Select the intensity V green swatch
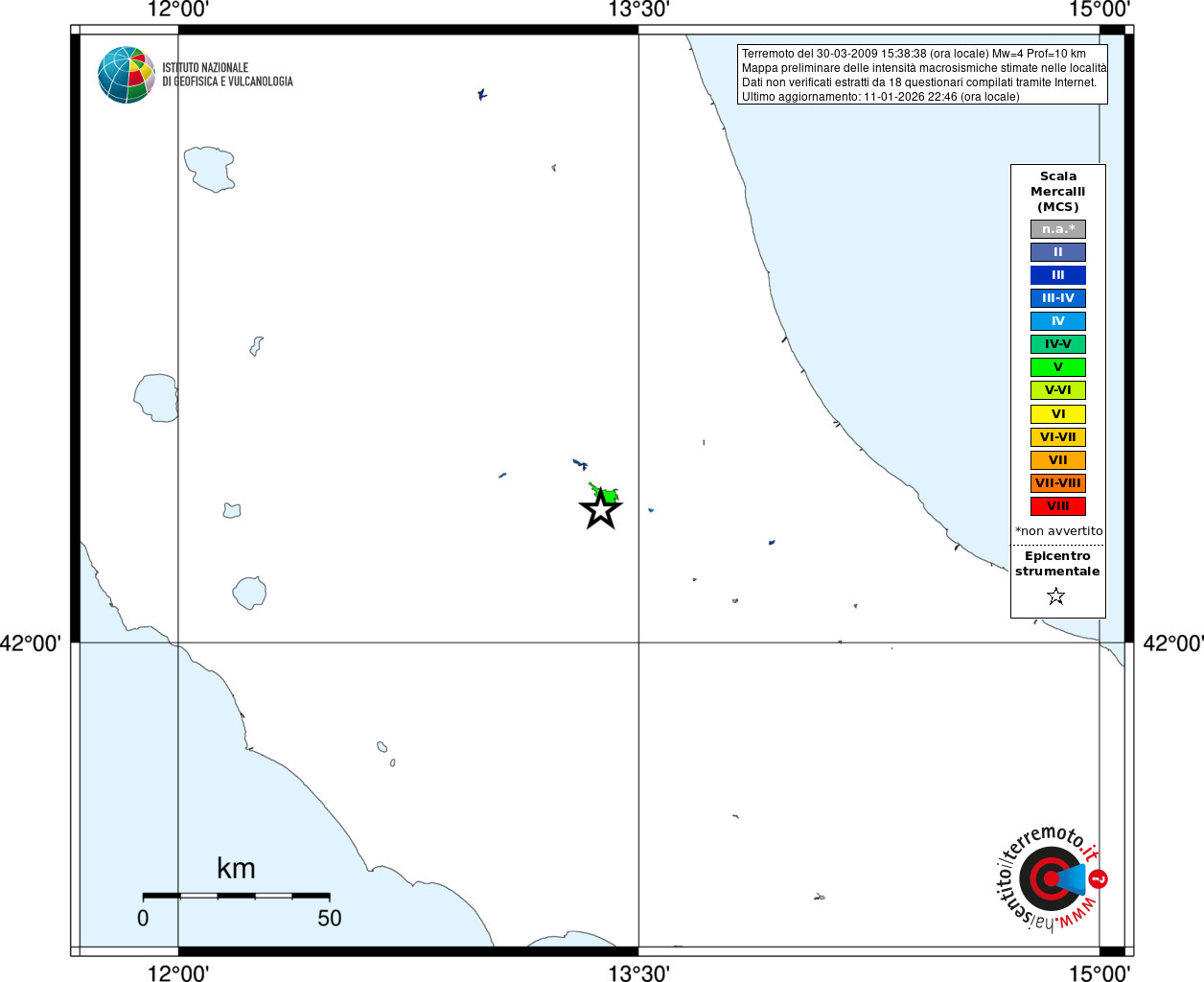The height and width of the screenshot is (982, 1204). [1058, 367]
